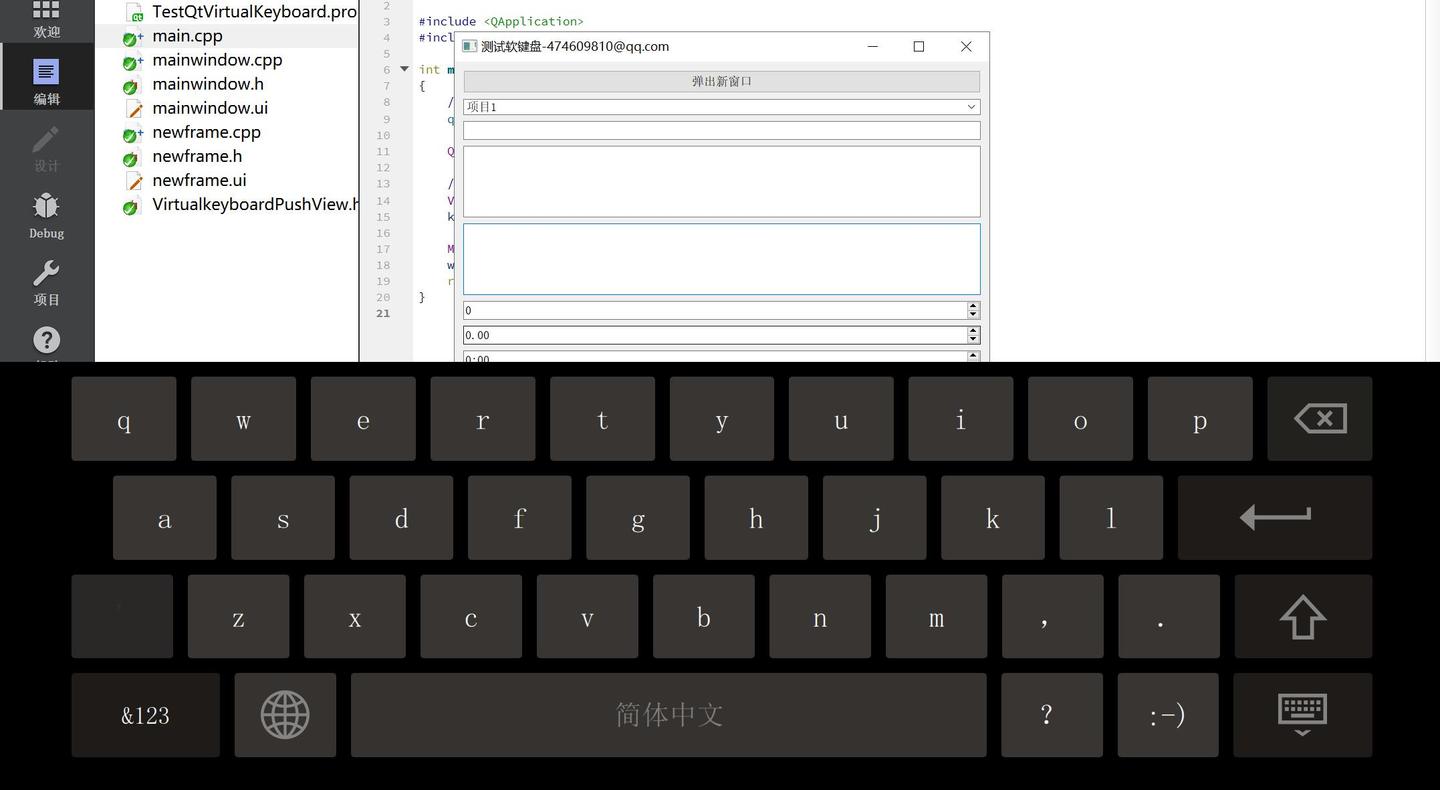The image size is (1440, 790).
Task: Open newframe.h file
Action: pyautogui.click(x=197, y=156)
